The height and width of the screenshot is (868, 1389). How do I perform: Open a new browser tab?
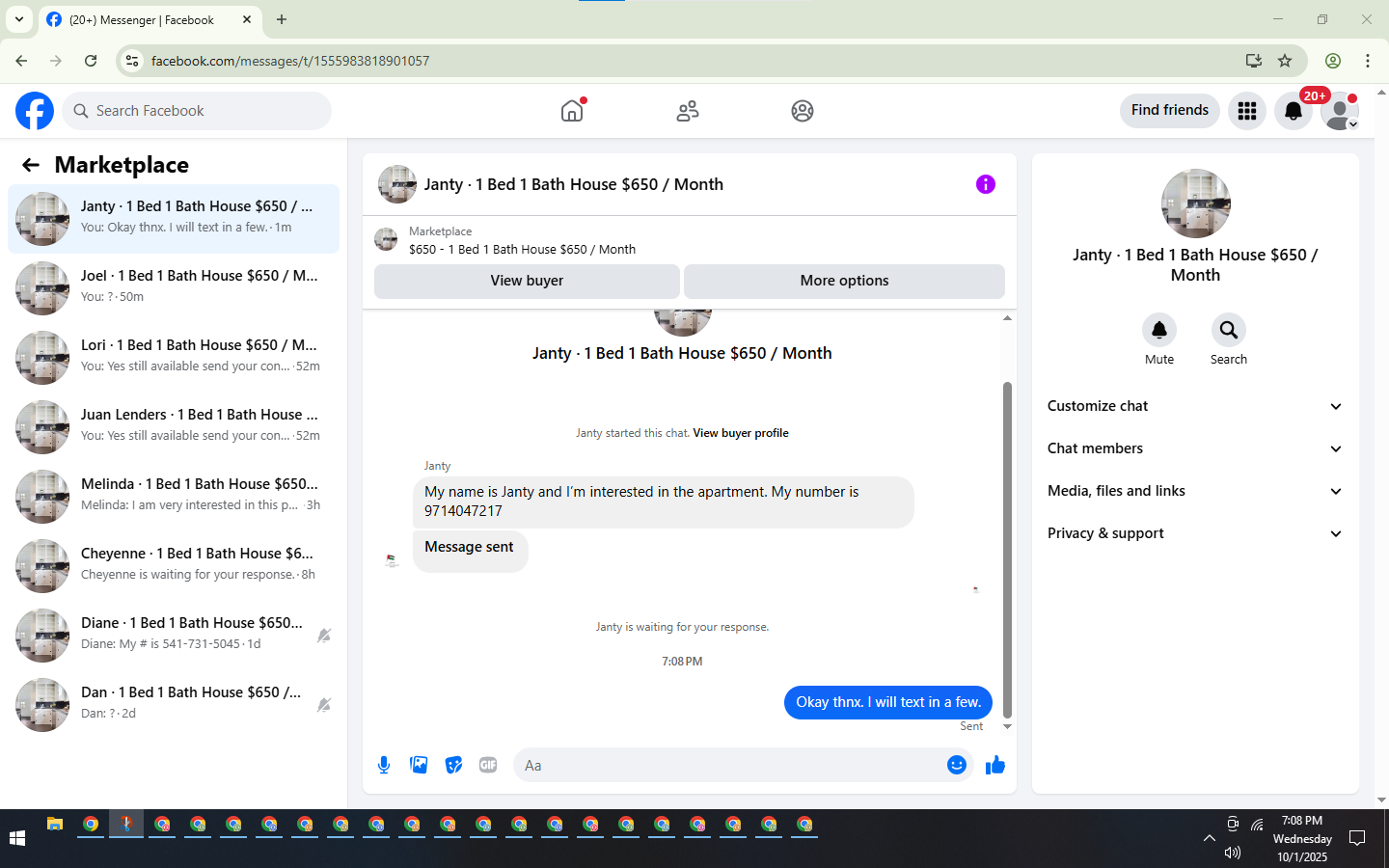point(282,19)
